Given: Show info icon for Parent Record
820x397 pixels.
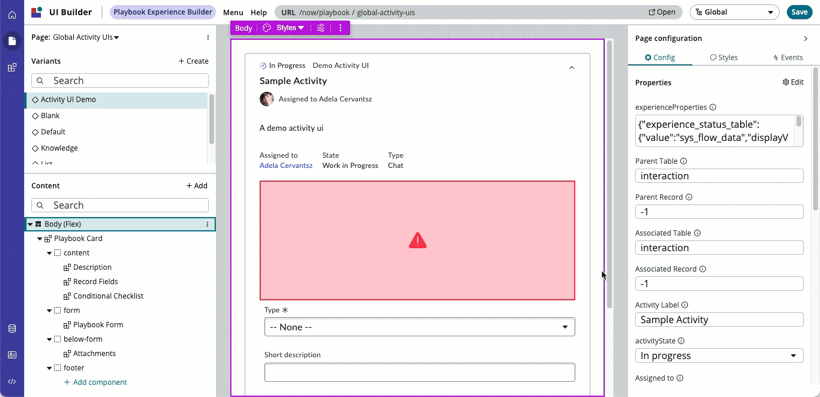Looking at the screenshot, I should [689, 197].
